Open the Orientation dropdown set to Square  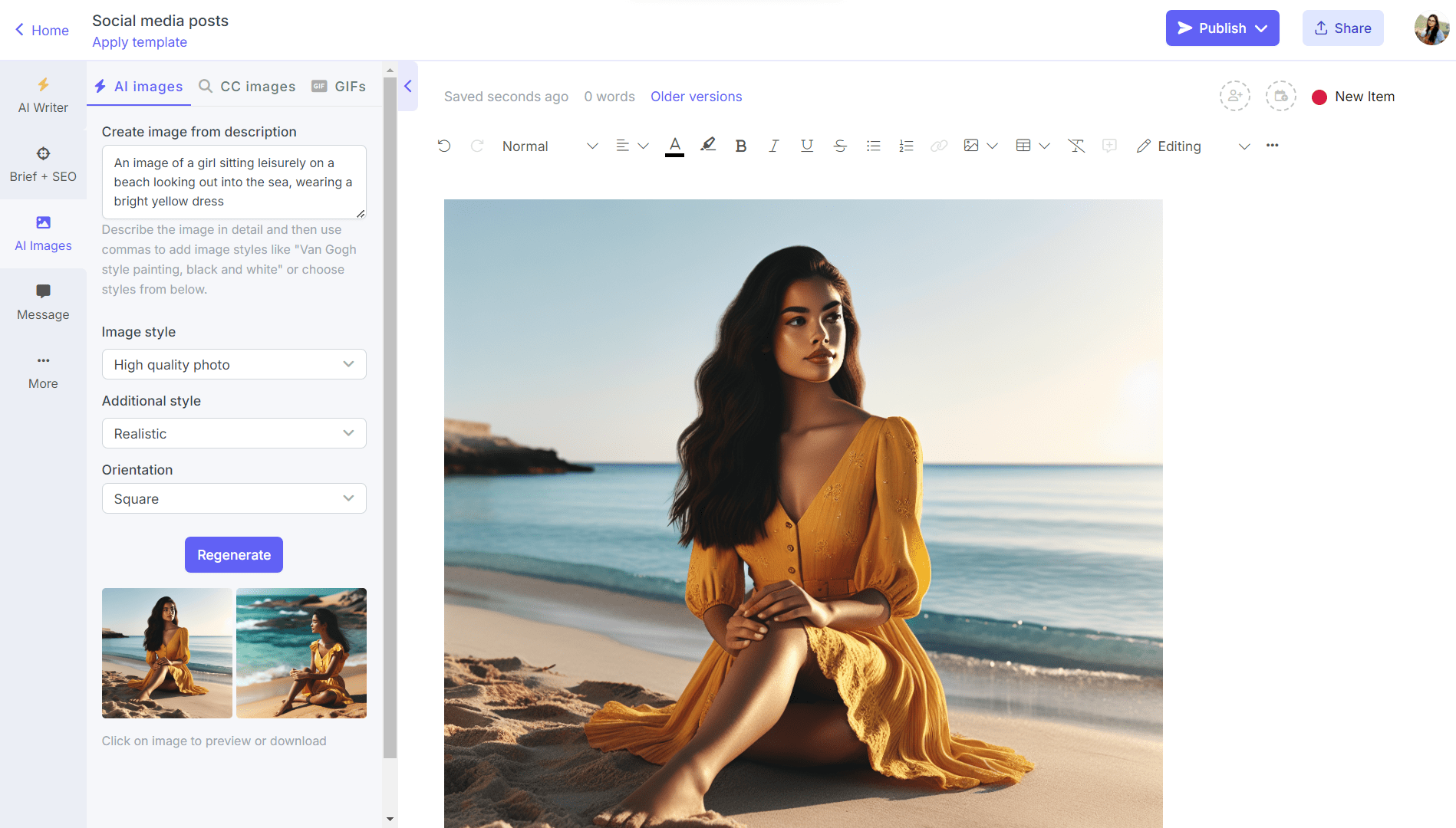[233, 498]
